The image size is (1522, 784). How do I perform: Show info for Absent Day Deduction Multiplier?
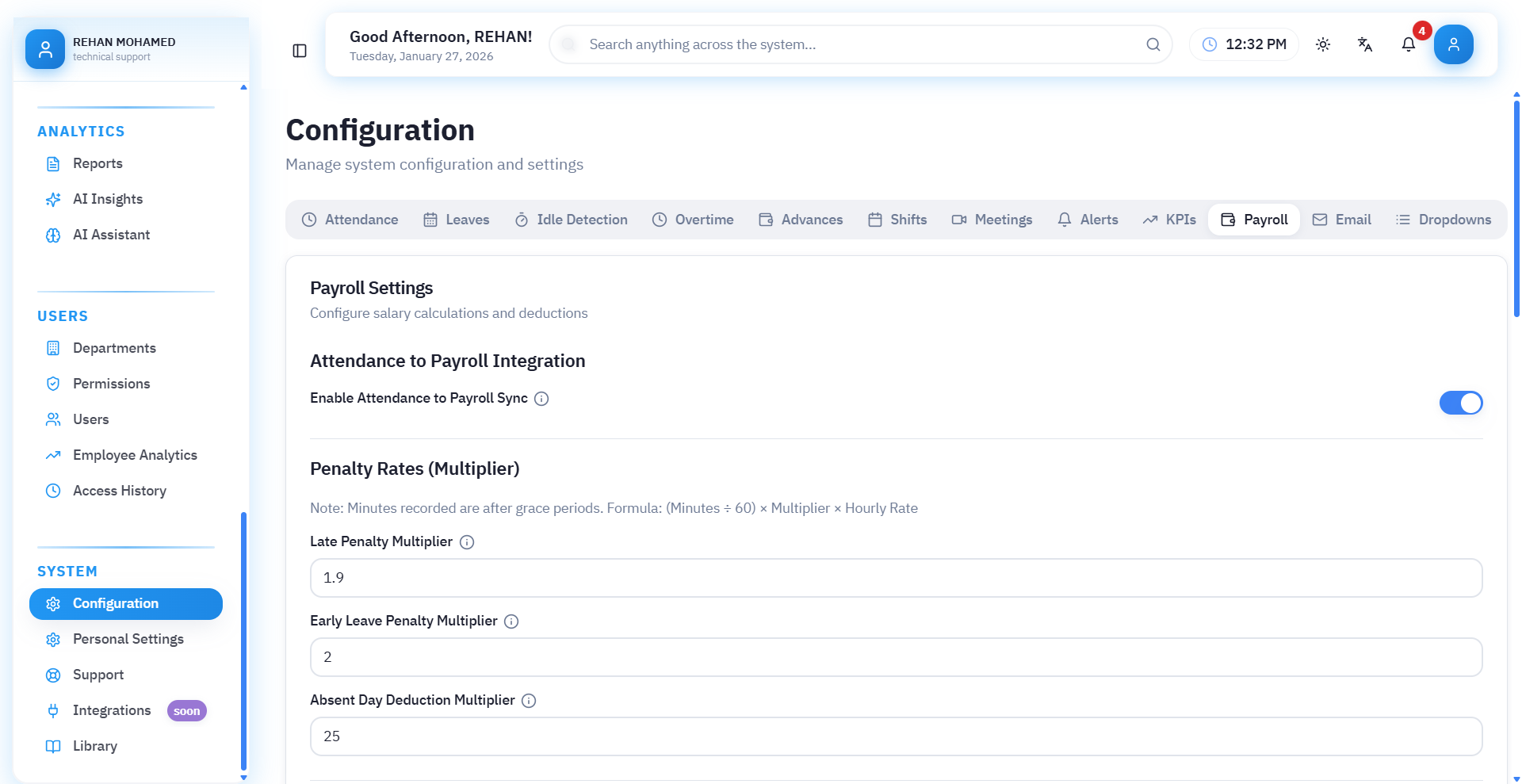click(x=529, y=701)
